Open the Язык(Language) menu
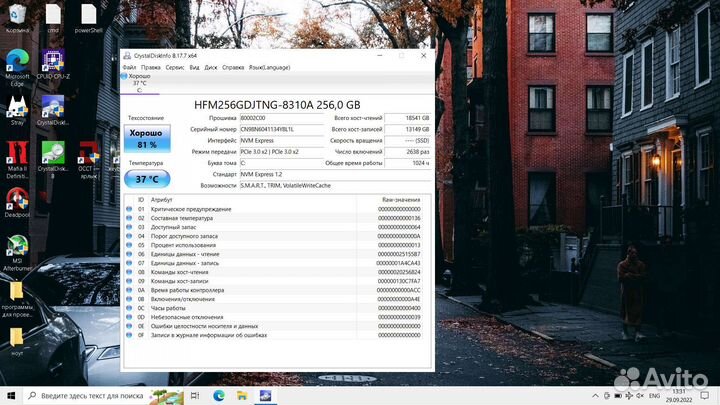Viewport: 720px width, 405px height. pyautogui.click(x=269, y=68)
